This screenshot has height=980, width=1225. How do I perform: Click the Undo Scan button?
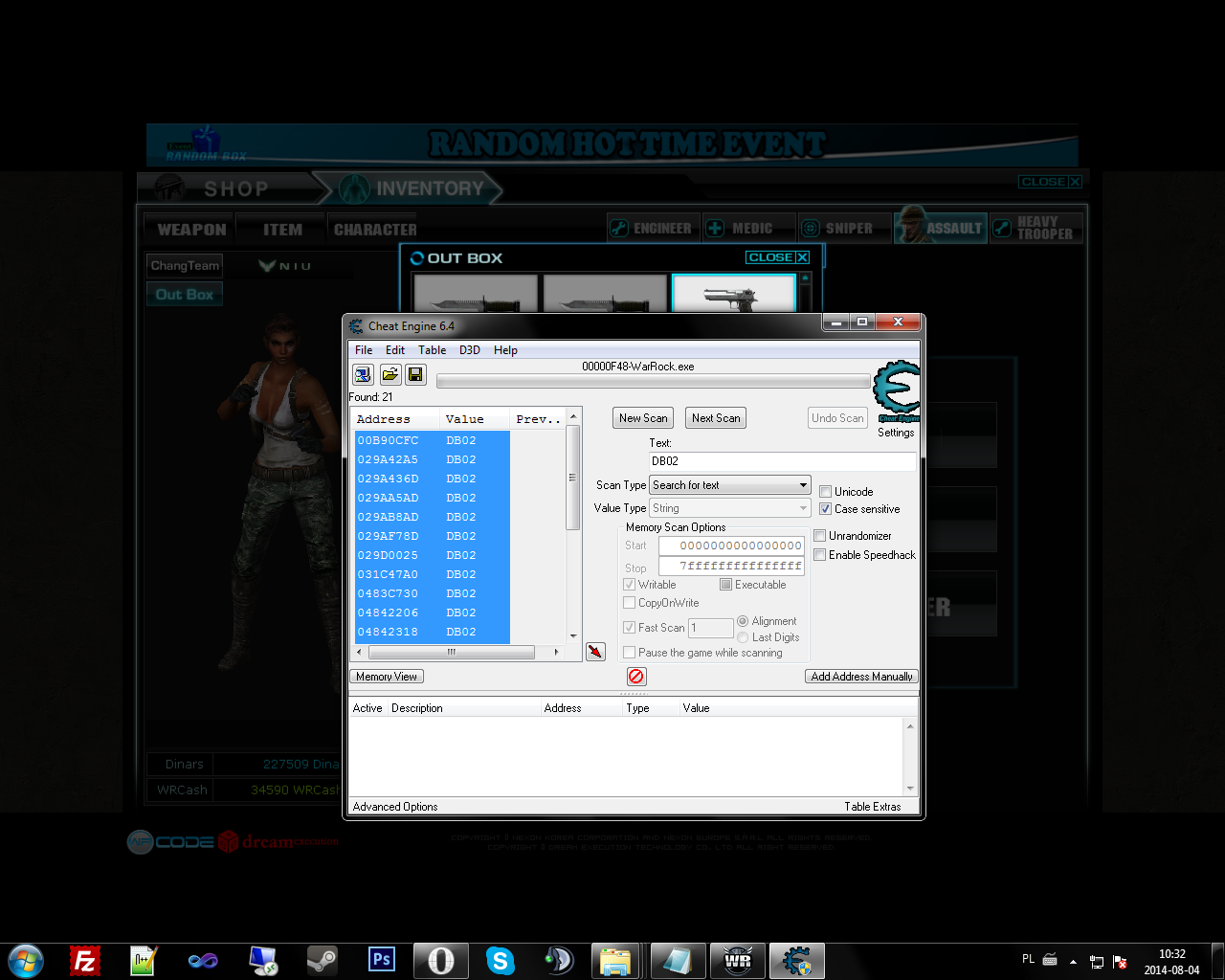click(x=837, y=418)
